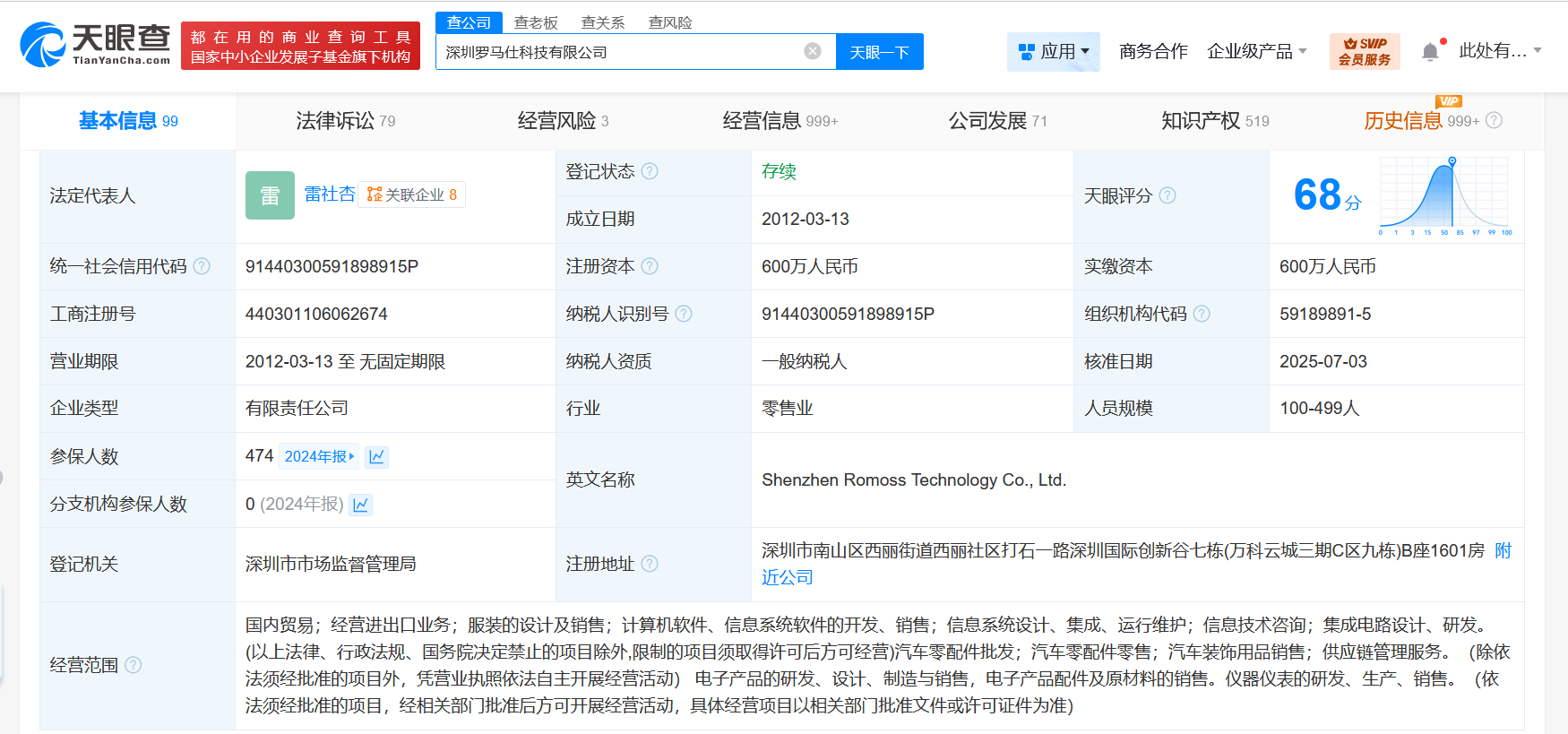This screenshot has height=734, width=1568.
Task: Select organization code 59189891-5
Action: pyautogui.click(x=1325, y=314)
